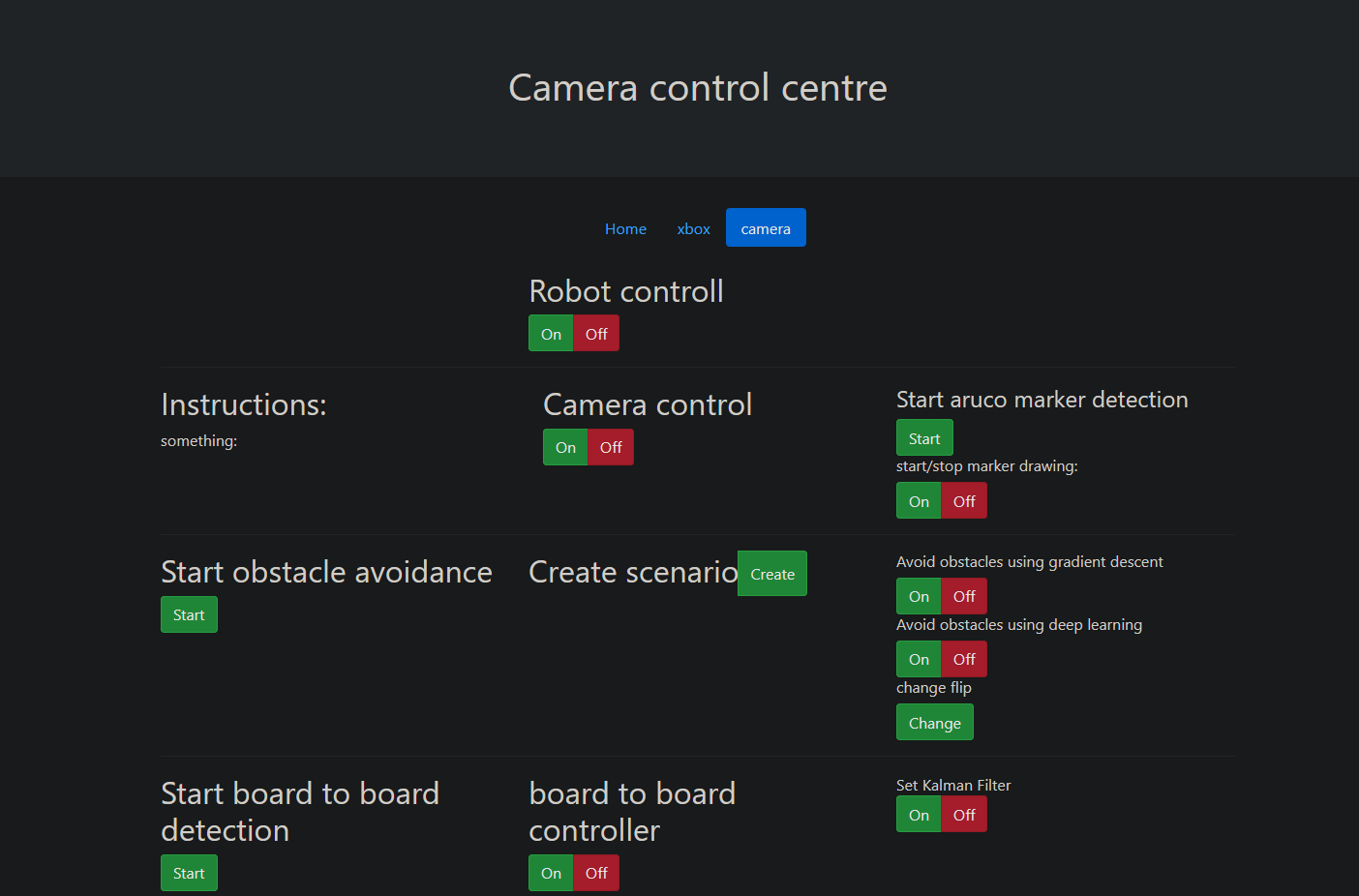
Task: Enable marker drawing with On
Action: (x=919, y=501)
